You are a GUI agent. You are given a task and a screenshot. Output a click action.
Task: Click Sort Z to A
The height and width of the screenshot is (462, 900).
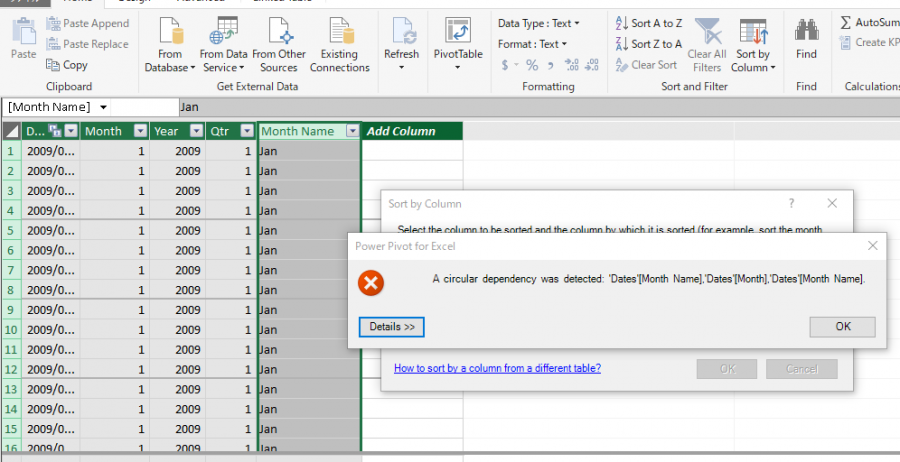click(x=649, y=44)
